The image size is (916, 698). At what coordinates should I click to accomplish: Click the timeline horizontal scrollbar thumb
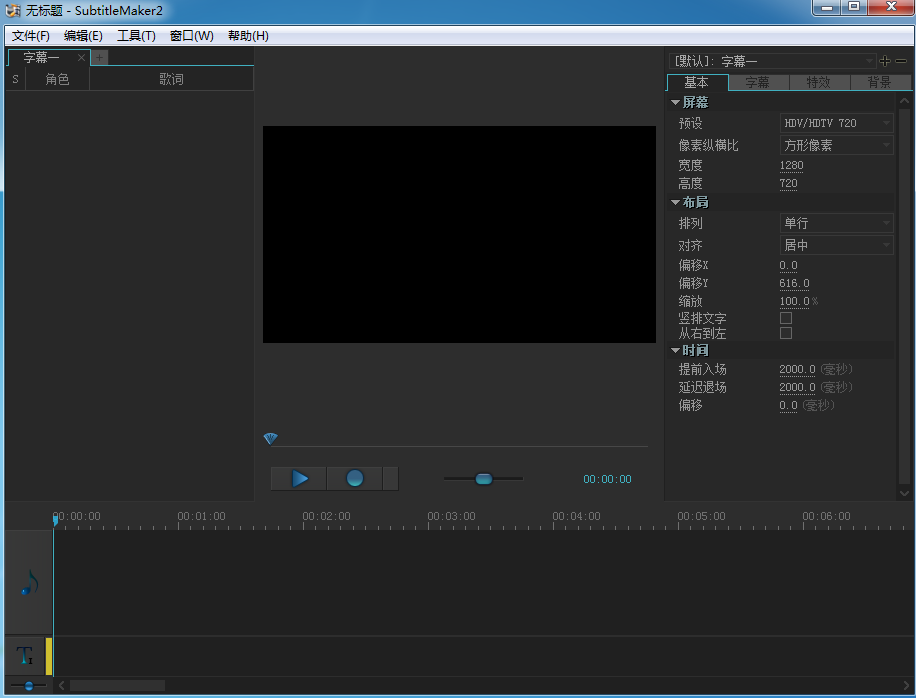point(117,685)
